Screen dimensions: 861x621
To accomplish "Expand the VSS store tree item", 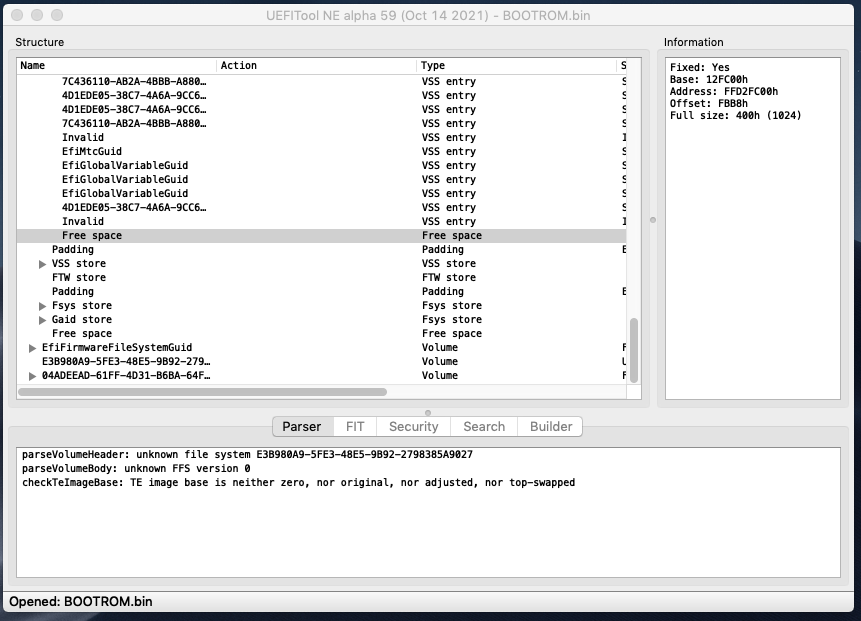I will [42, 264].
